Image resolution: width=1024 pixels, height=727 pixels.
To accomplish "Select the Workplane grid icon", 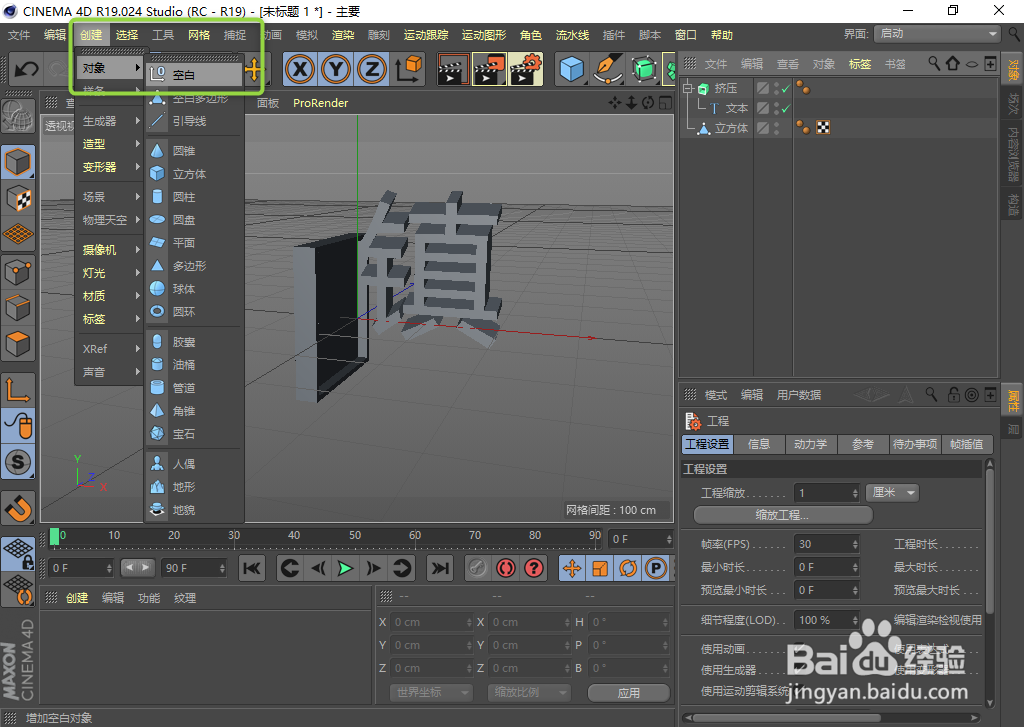I will click(x=18, y=234).
